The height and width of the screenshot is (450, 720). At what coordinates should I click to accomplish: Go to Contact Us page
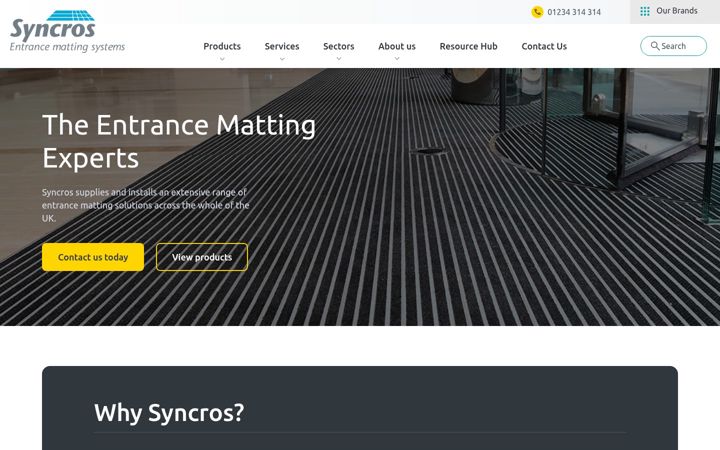pyautogui.click(x=544, y=46)
